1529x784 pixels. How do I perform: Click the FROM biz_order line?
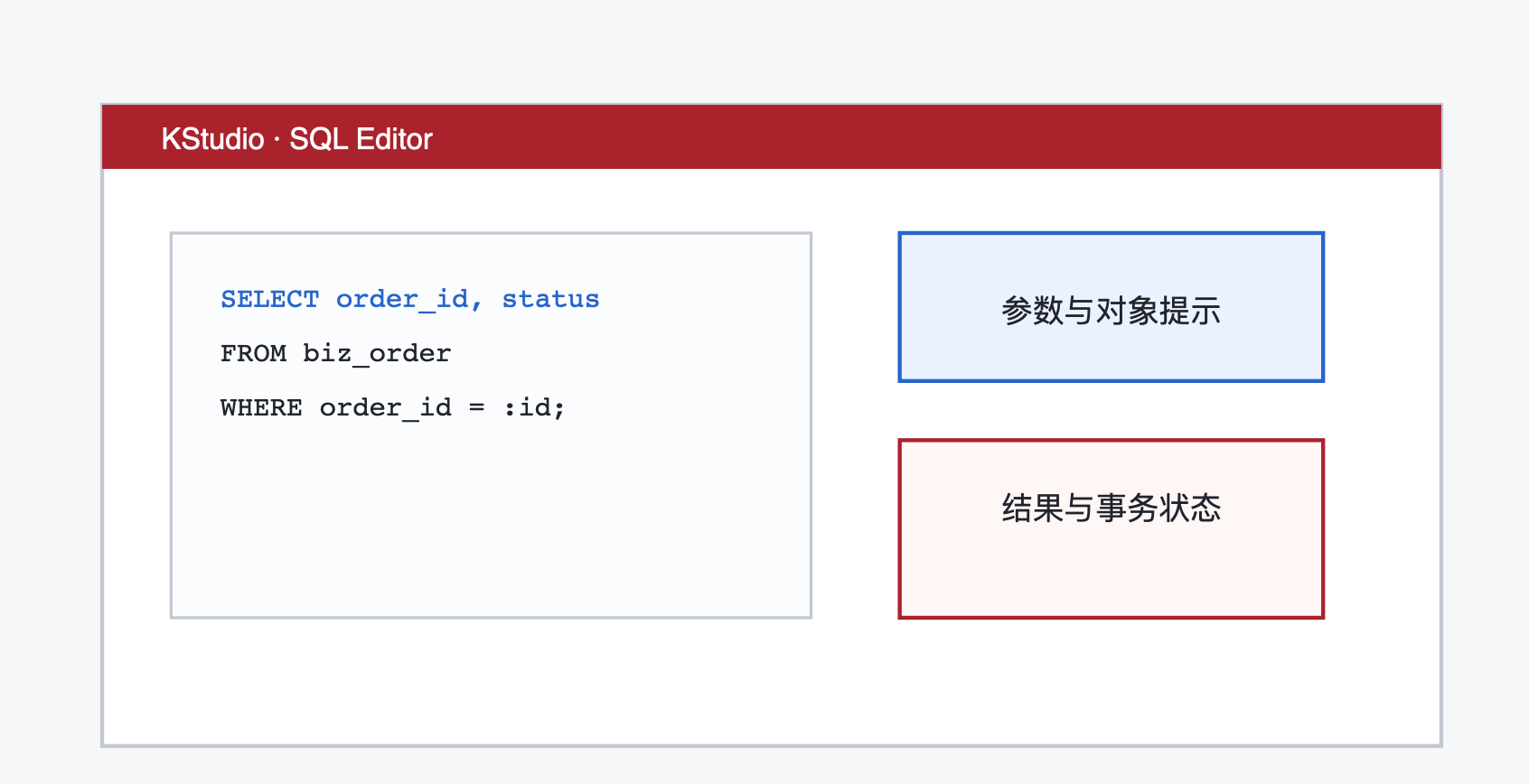coord(335,353)
